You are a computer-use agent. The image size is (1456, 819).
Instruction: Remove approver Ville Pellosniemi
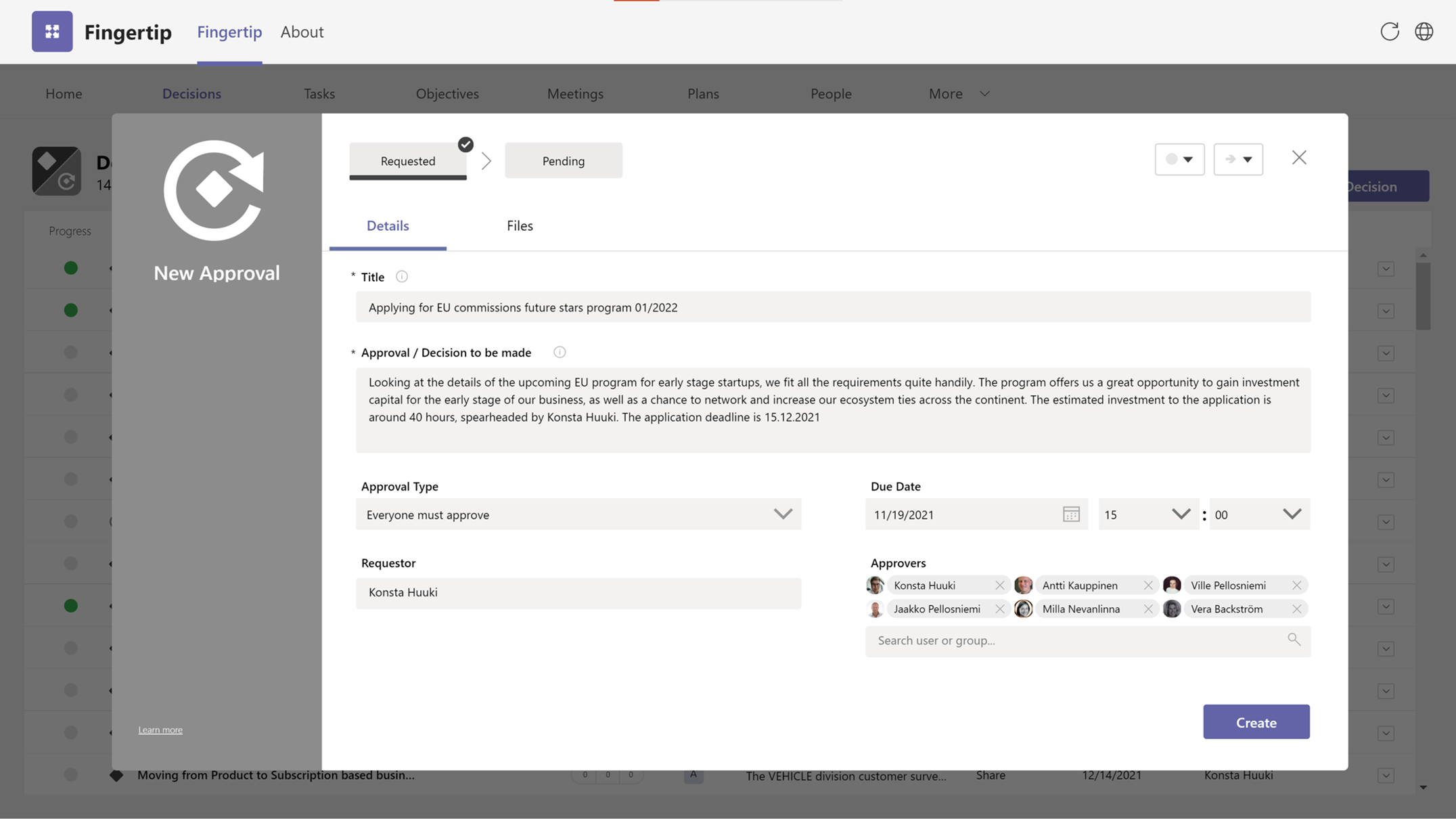pos(1296,585)
